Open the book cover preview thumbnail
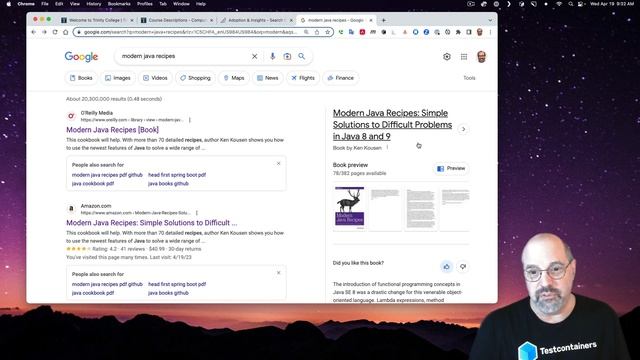The height and width of the screenshot is (360, 640). click(x=349, y=208)
